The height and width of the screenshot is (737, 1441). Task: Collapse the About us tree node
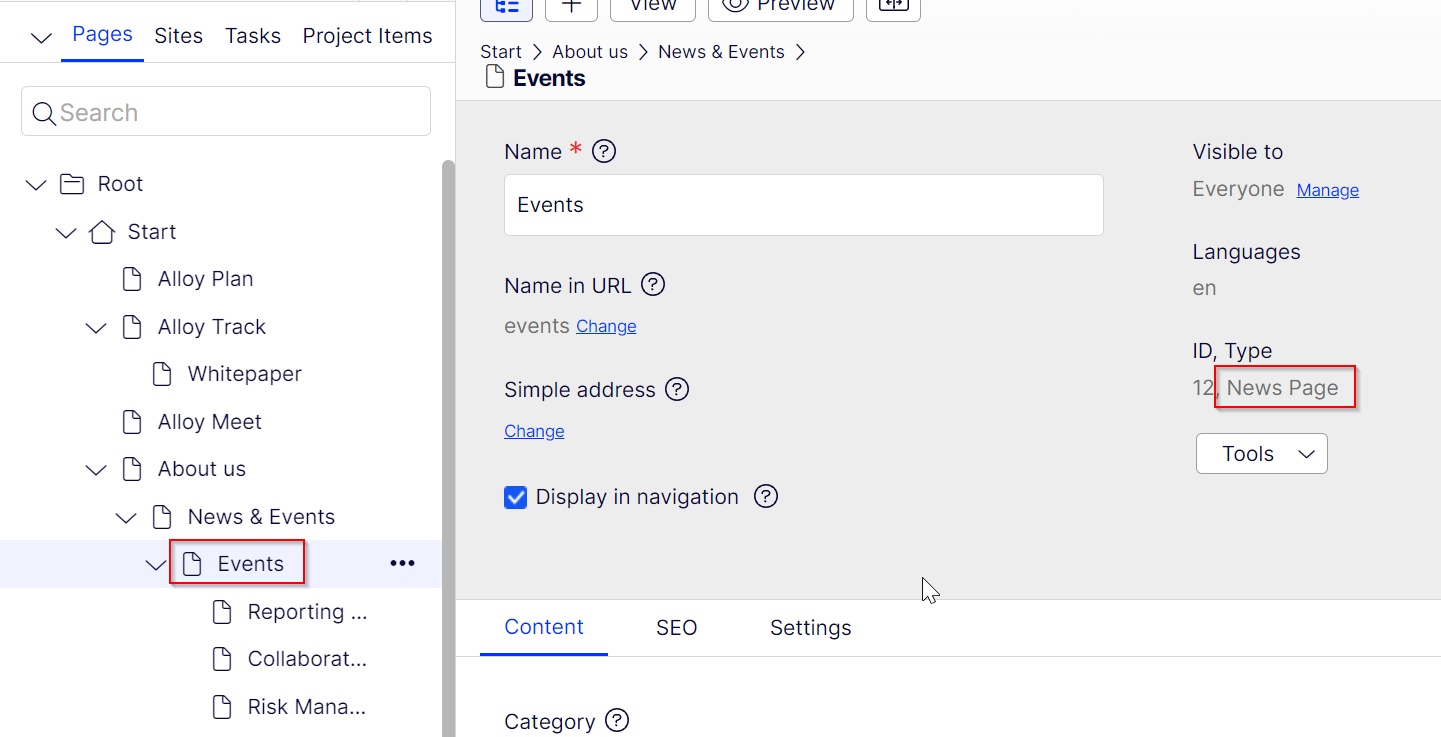click(96, 469)
